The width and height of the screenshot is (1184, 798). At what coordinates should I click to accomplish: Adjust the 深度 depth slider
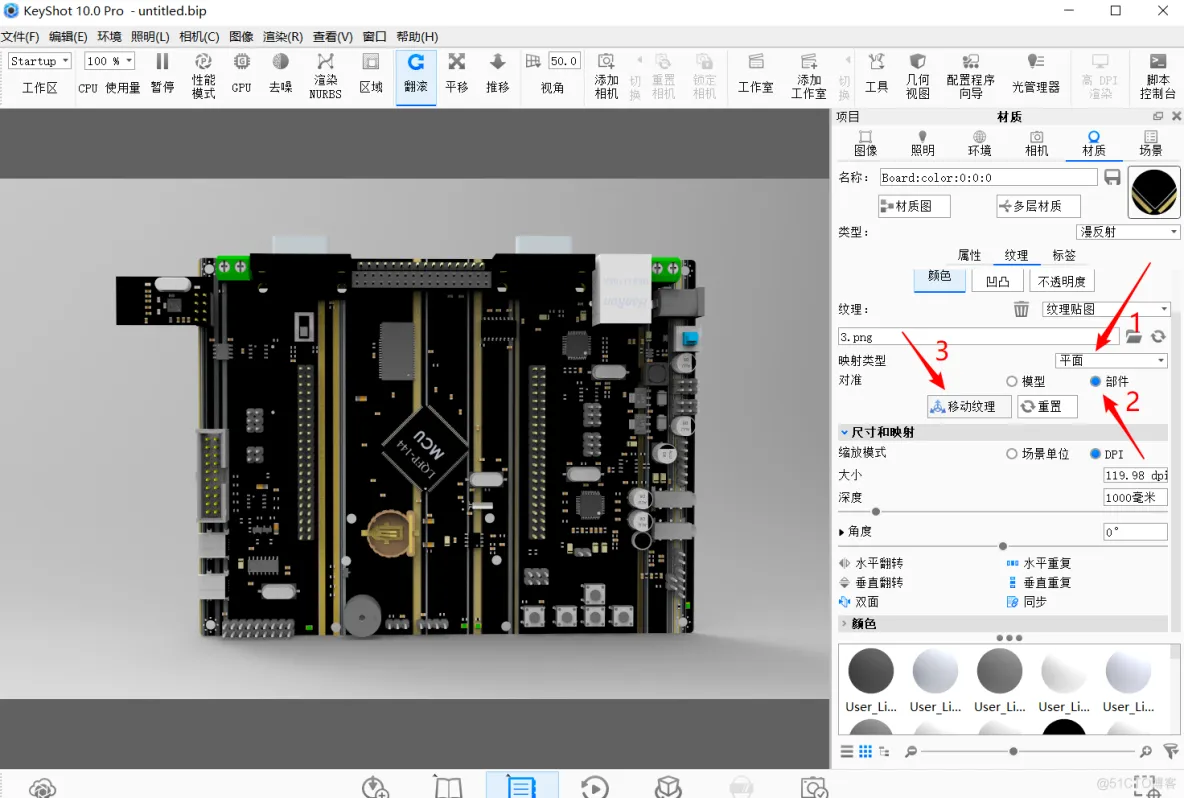pos(876,512)
